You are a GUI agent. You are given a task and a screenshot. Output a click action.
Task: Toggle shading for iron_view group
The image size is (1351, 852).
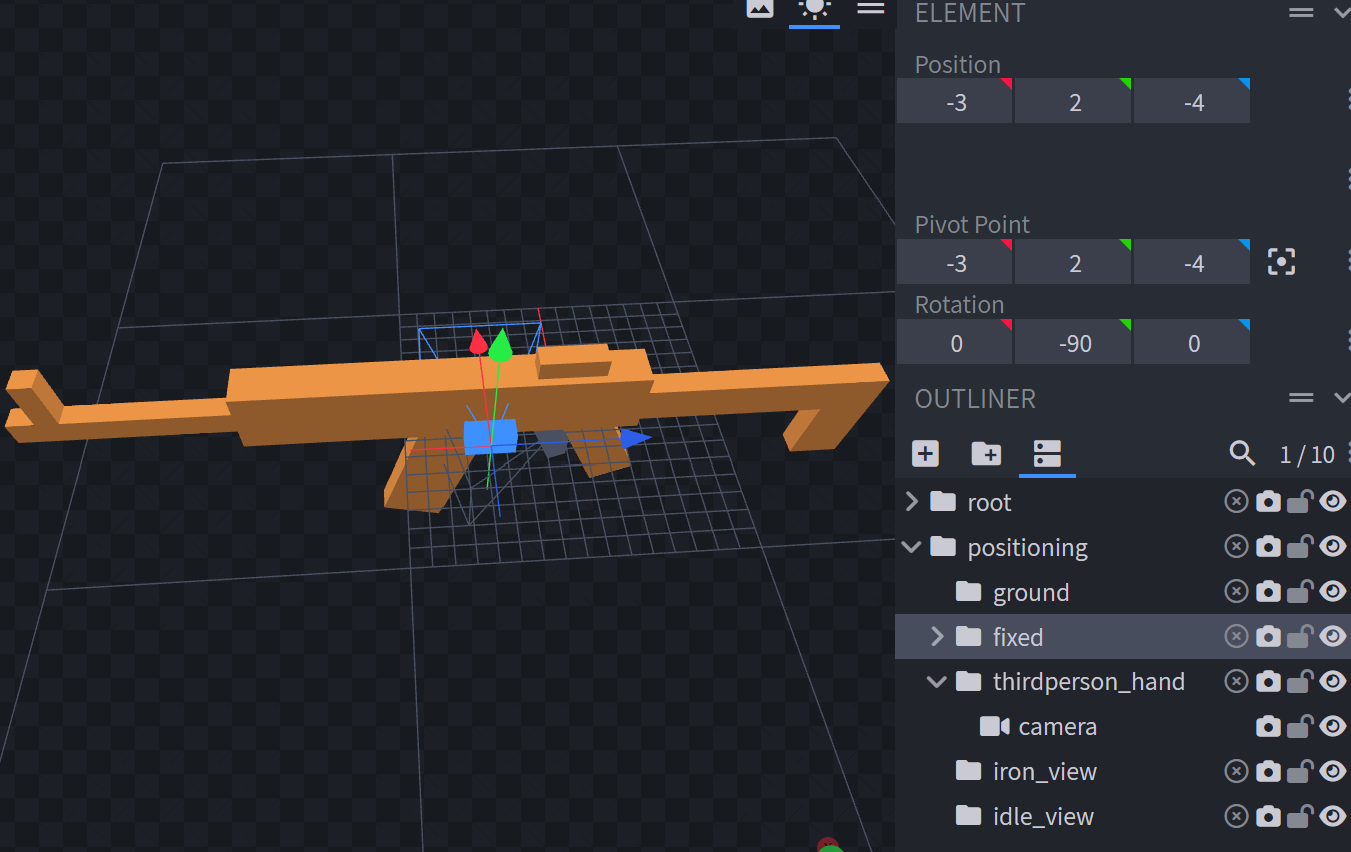1268,771
